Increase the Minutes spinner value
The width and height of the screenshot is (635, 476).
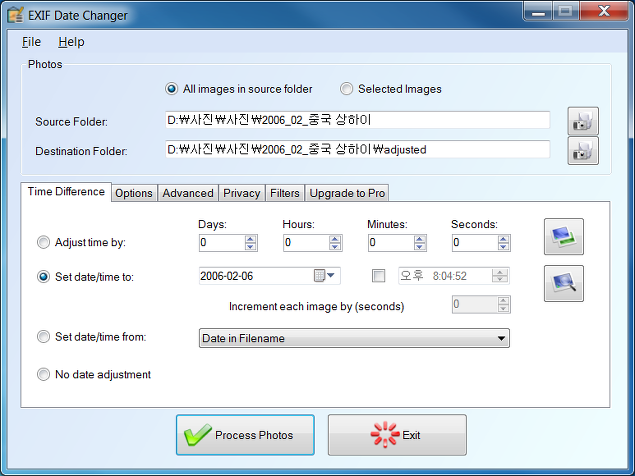click(x=420, y=239)
